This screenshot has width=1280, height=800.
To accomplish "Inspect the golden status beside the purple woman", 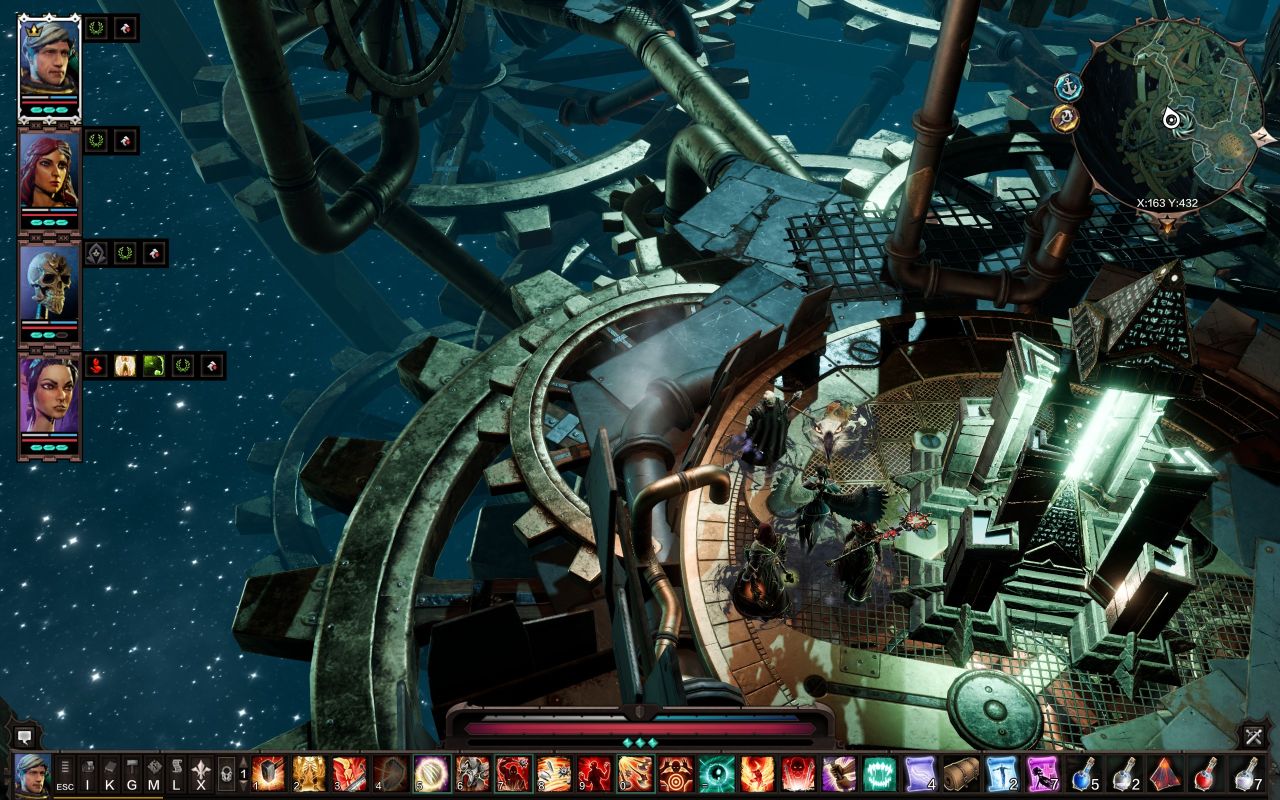I will tap(125, 365).
